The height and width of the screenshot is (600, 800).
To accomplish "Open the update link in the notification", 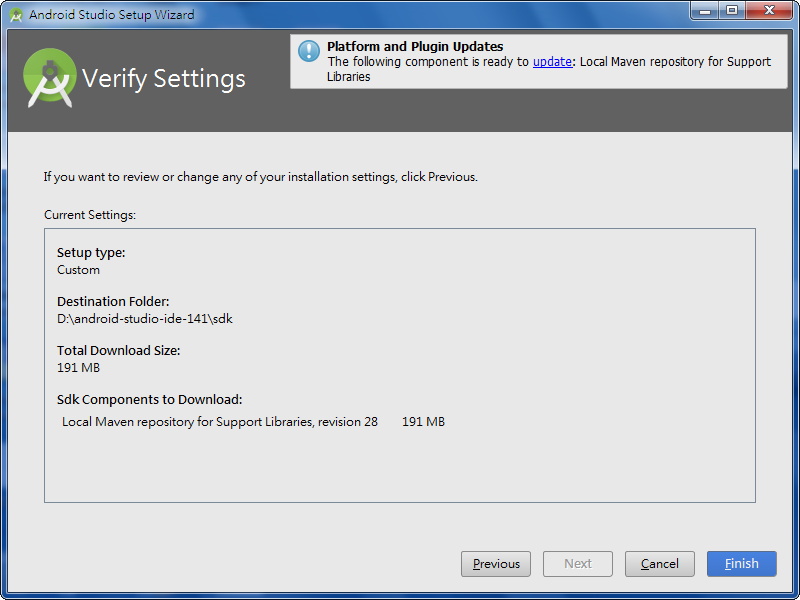I will point(552,62).
